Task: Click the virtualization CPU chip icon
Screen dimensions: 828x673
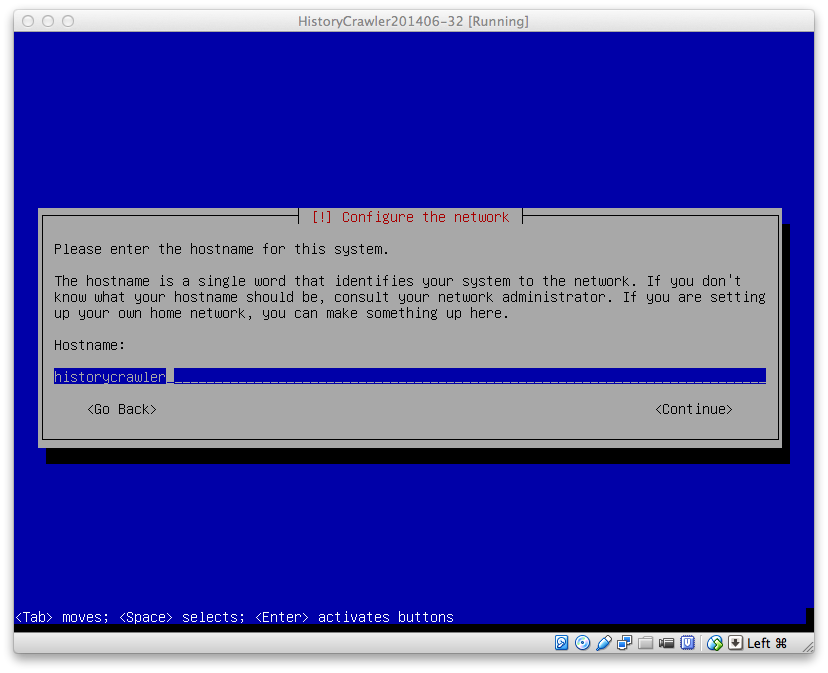Action: point(688,643)
